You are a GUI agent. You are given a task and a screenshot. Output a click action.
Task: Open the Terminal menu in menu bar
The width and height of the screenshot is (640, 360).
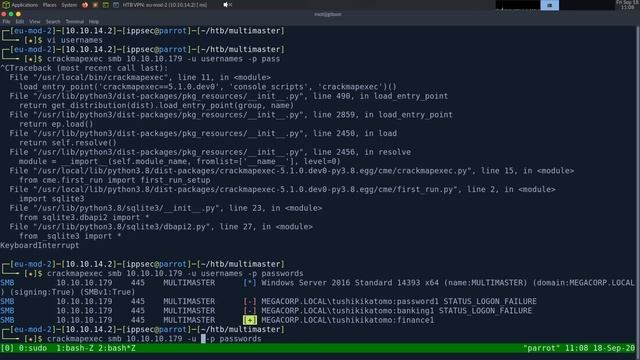click(75, 22)
